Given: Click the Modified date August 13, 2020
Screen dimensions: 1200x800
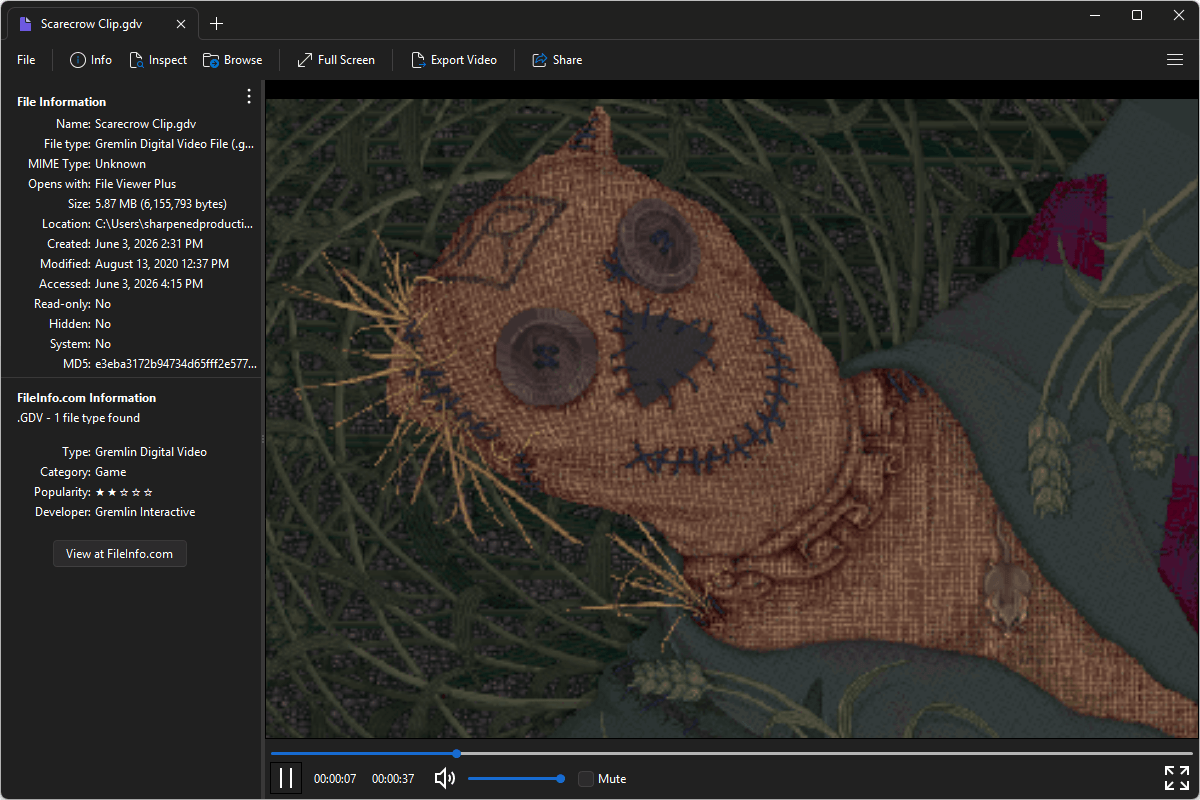Looking at the screenshot, I should click(x=162, y=264).
